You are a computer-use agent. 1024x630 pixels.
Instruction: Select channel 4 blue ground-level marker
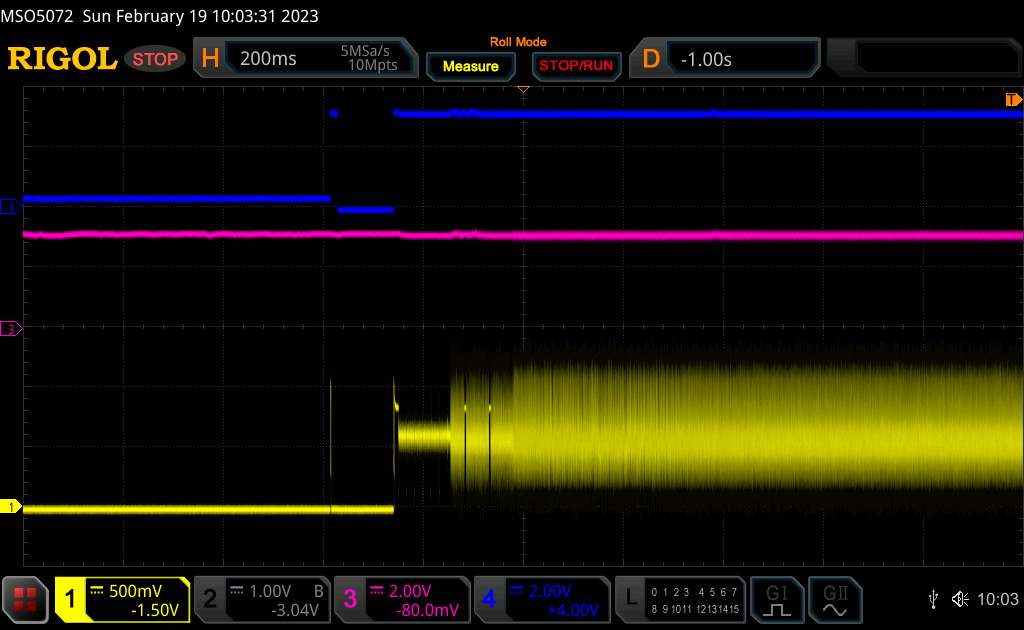[10, 207]
